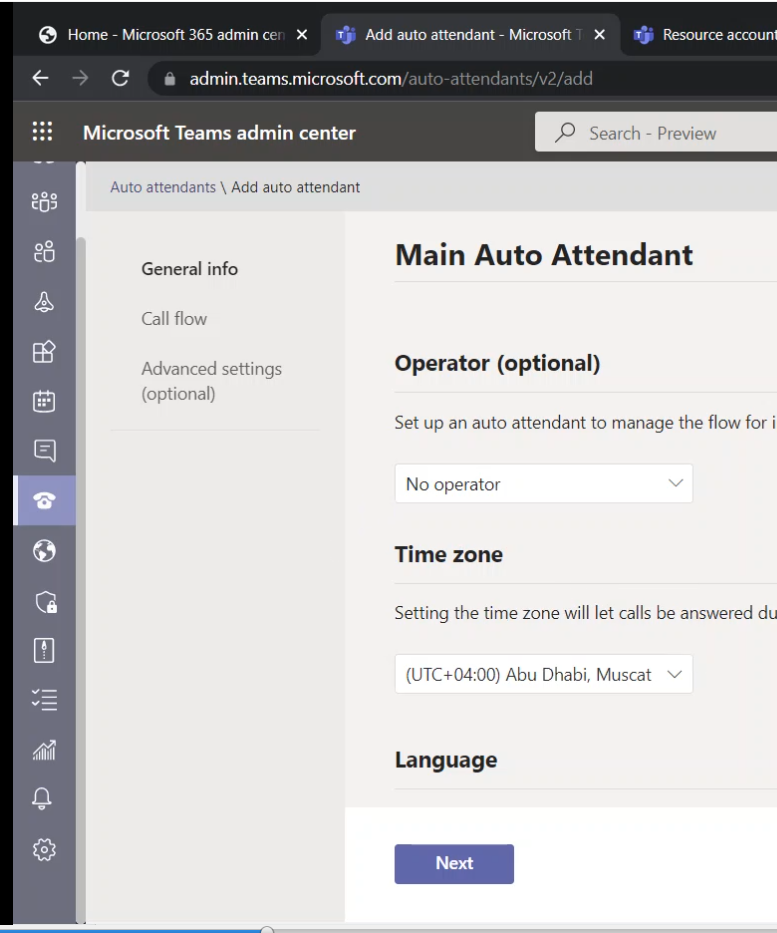Open Teams apps icon in sidebar
The width and height of the screenshot is (777, 933).
pyautogui.click(x=44, y=351)
